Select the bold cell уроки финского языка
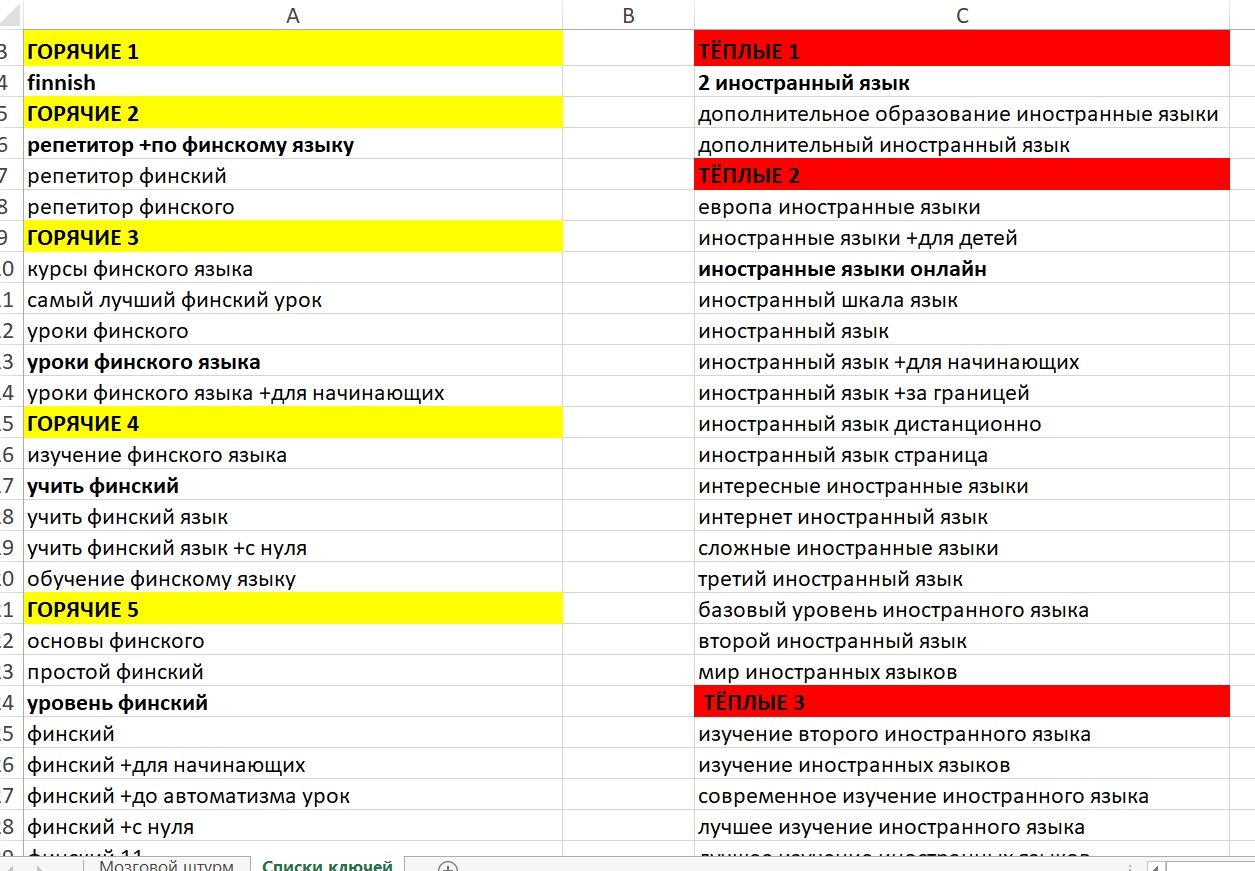This screenshot has height=871, width=1255. coord(293,361)
